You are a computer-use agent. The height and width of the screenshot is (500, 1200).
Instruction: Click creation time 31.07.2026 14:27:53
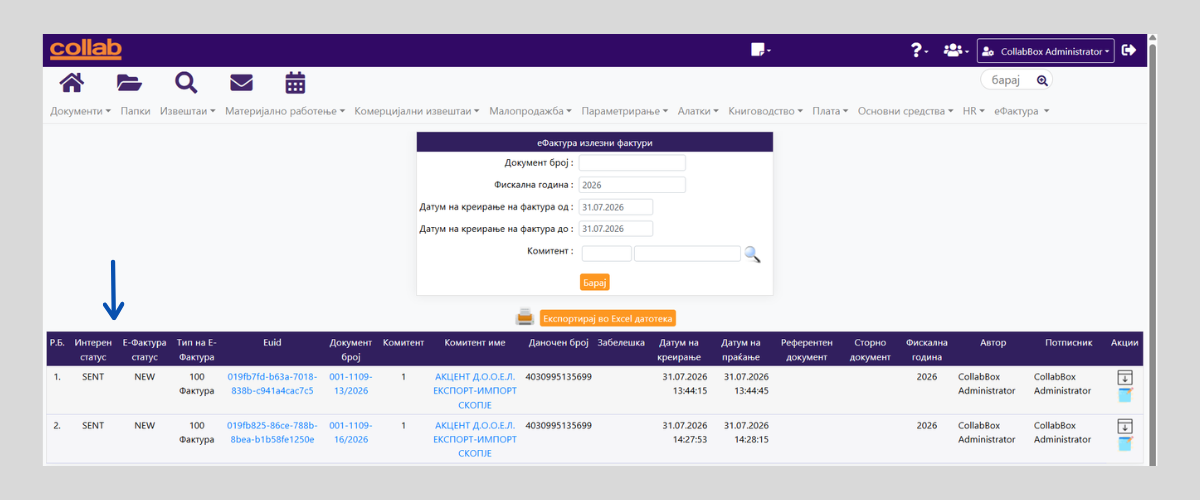(x=684, y=432)
